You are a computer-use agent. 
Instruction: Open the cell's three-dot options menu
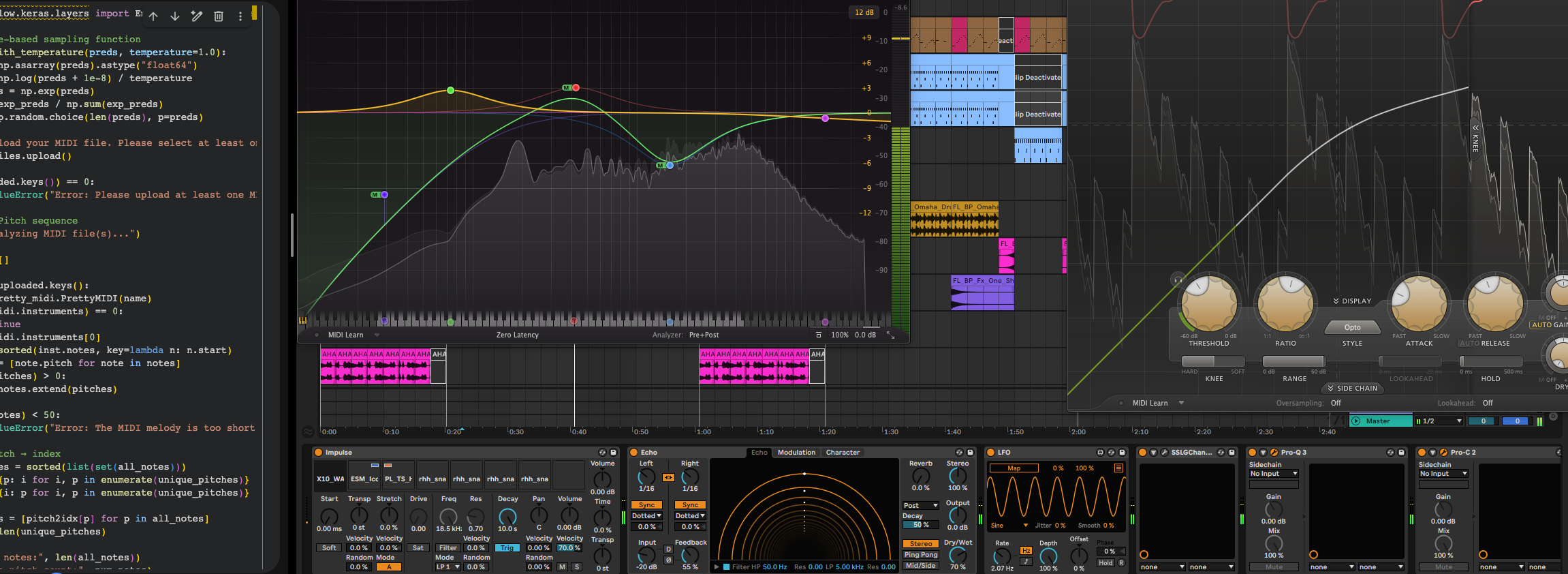pos(240,16)
